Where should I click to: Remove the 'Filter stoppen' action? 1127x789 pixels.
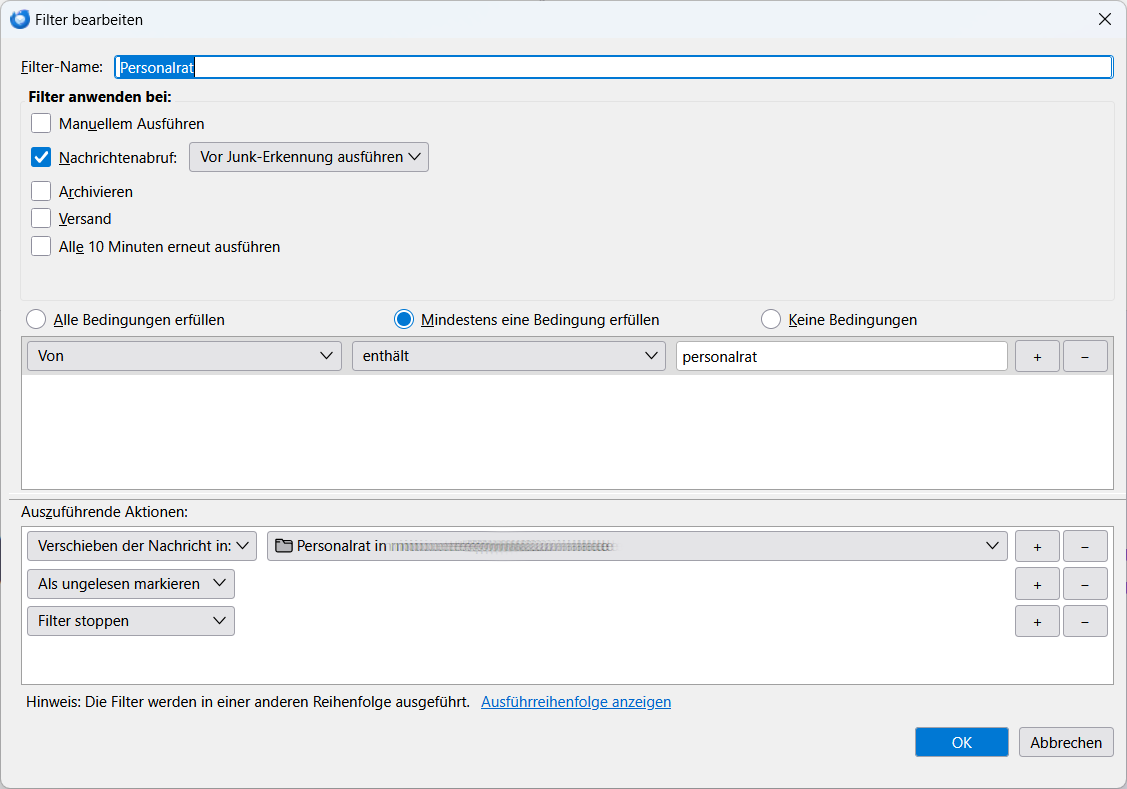click(1085, 621)
